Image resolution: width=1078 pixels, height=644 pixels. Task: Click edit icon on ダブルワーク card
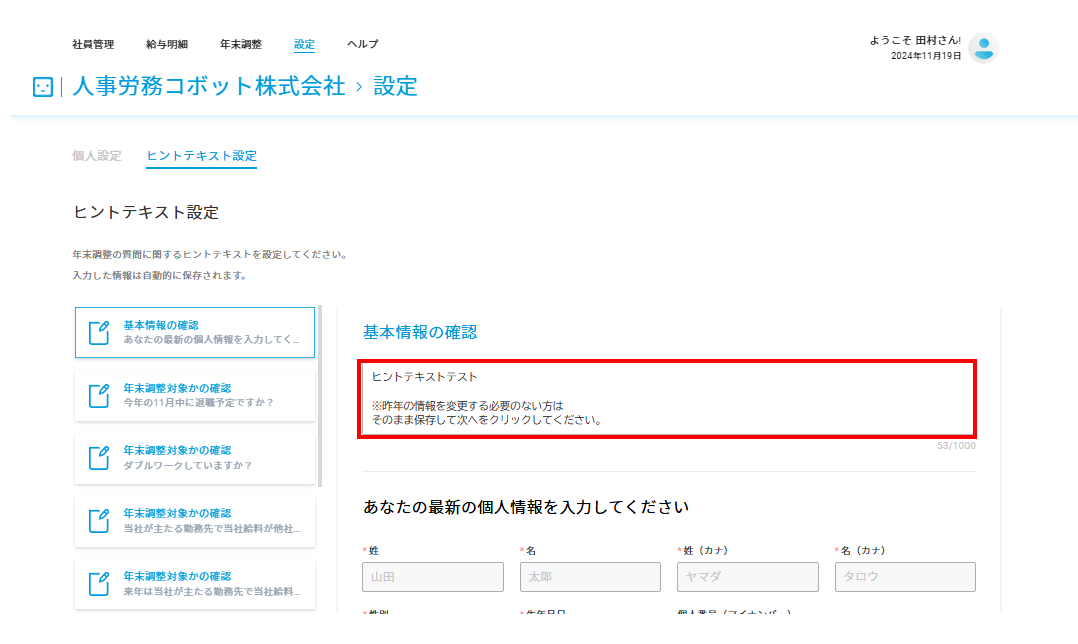99,458
